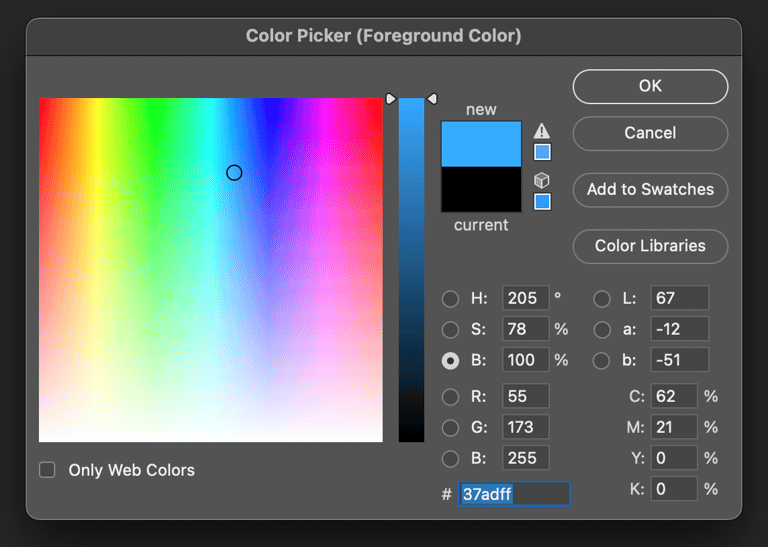Open Color Libraries
768x547 pixels.
(650, 245)
